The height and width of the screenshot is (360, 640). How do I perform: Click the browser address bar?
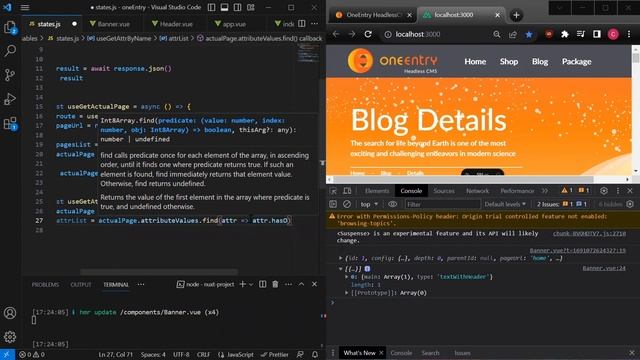(437, 34)
